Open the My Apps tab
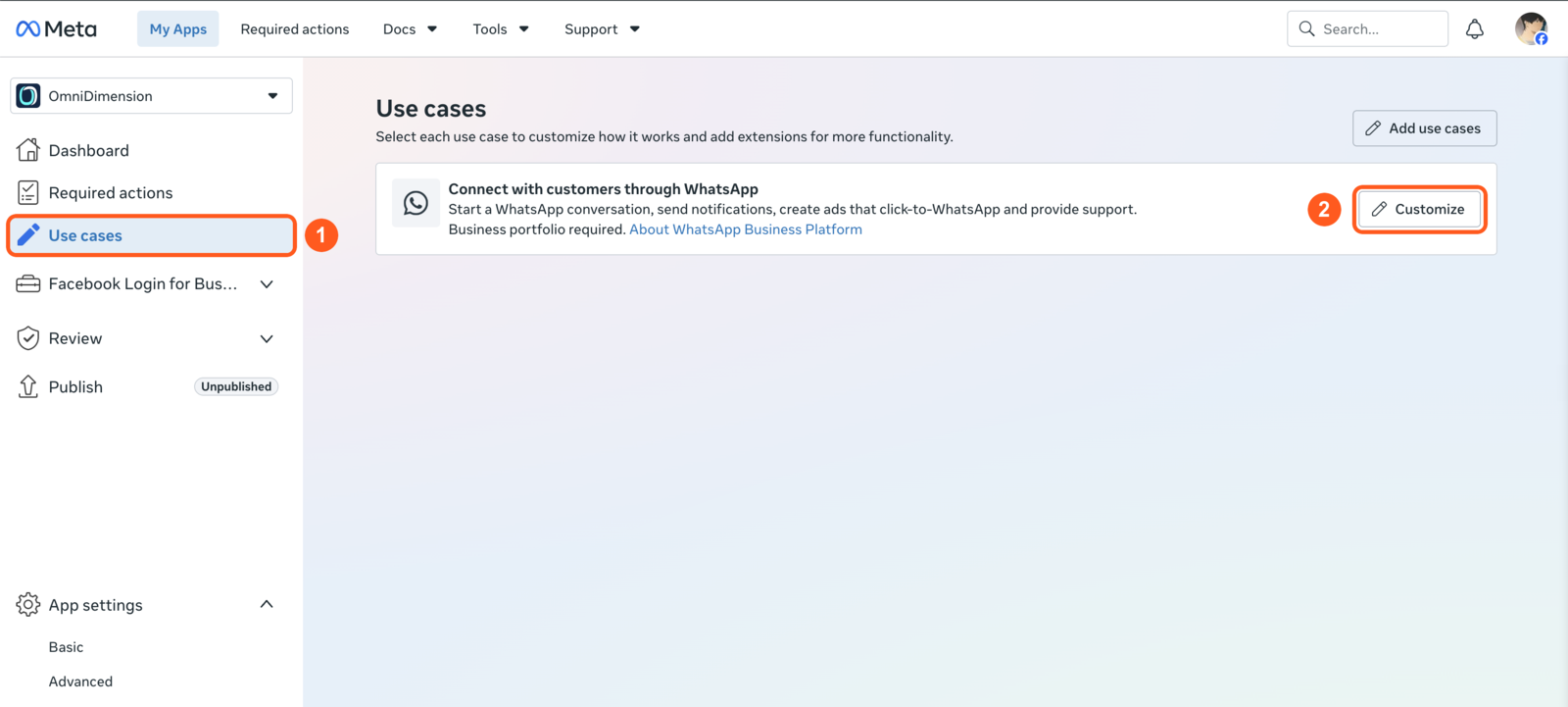 coord(178,29)
